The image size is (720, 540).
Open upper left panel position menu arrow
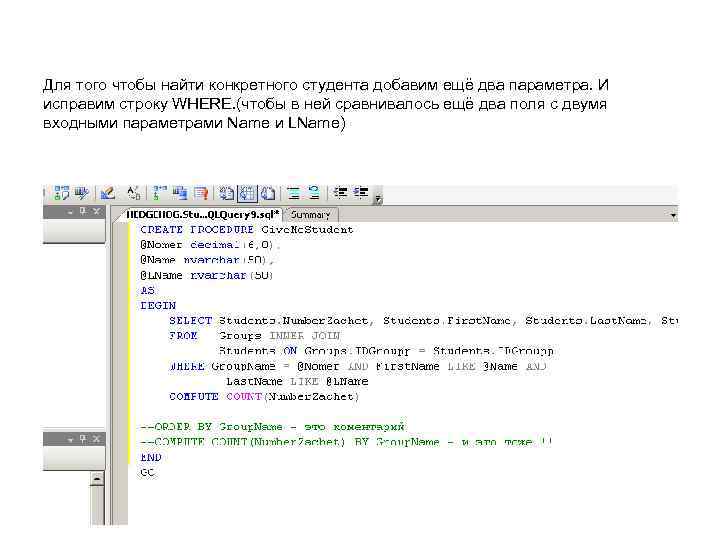[x=70, y=212]
